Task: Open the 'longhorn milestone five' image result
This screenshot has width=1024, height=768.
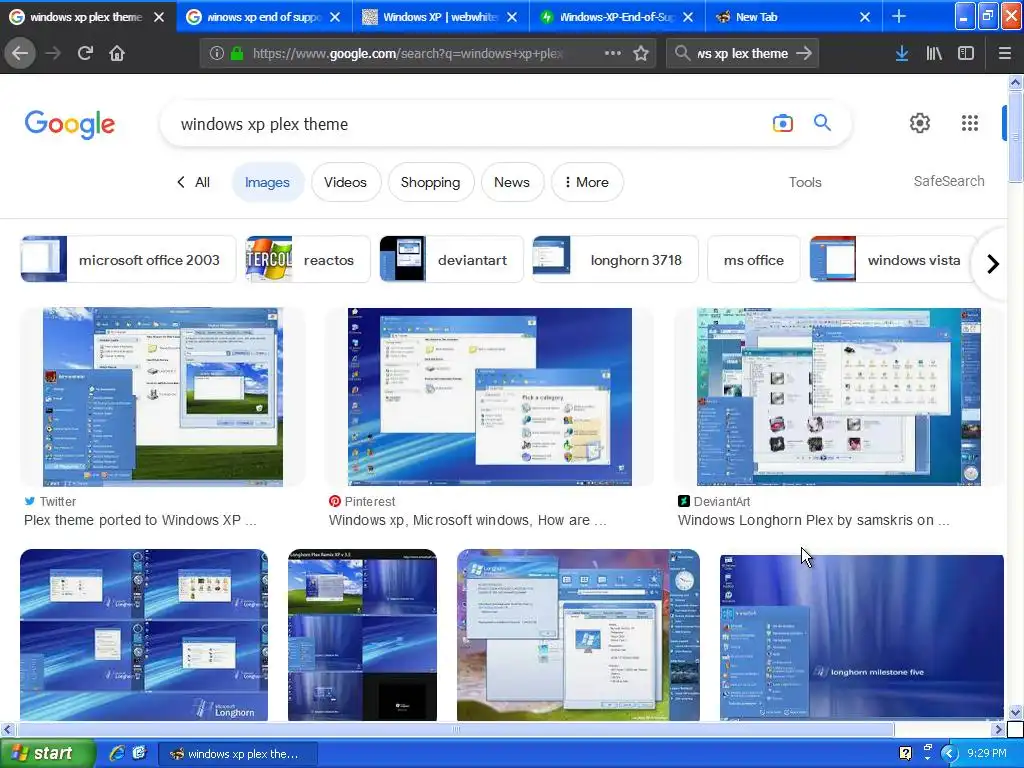Action: [x=861, y=637]
